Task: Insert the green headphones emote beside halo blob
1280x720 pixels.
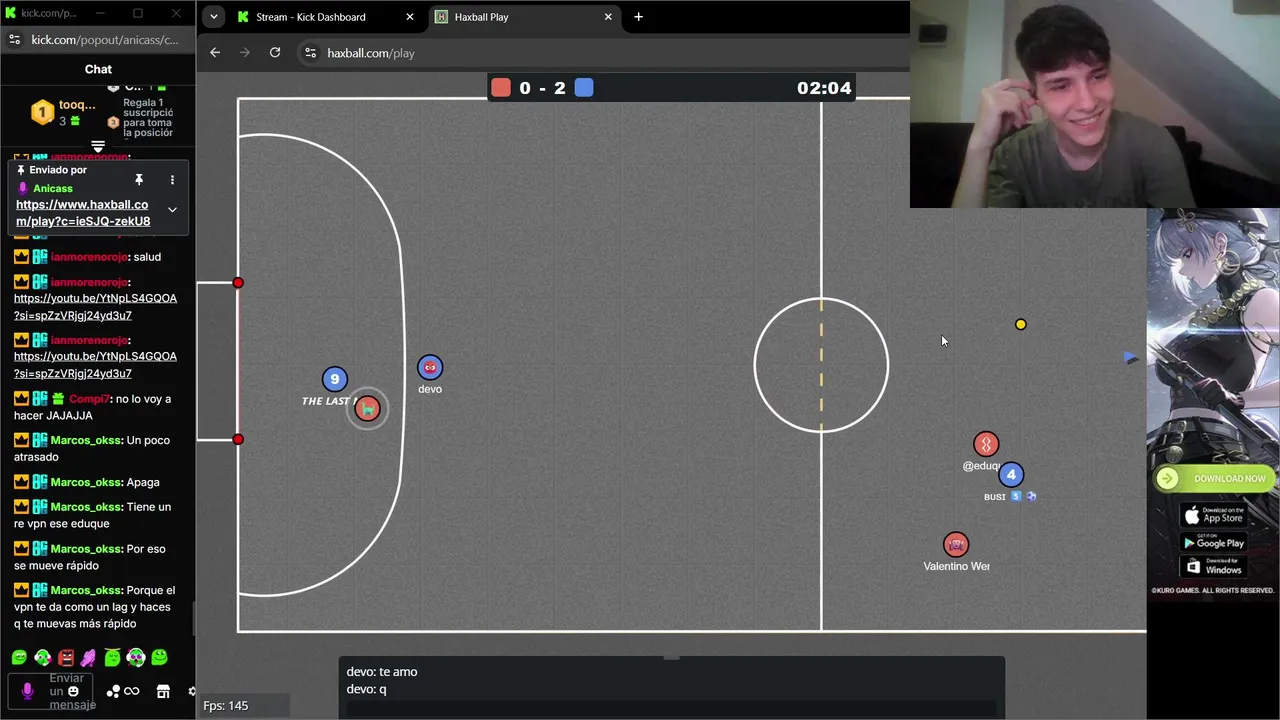Action: (x=136, y=658)
